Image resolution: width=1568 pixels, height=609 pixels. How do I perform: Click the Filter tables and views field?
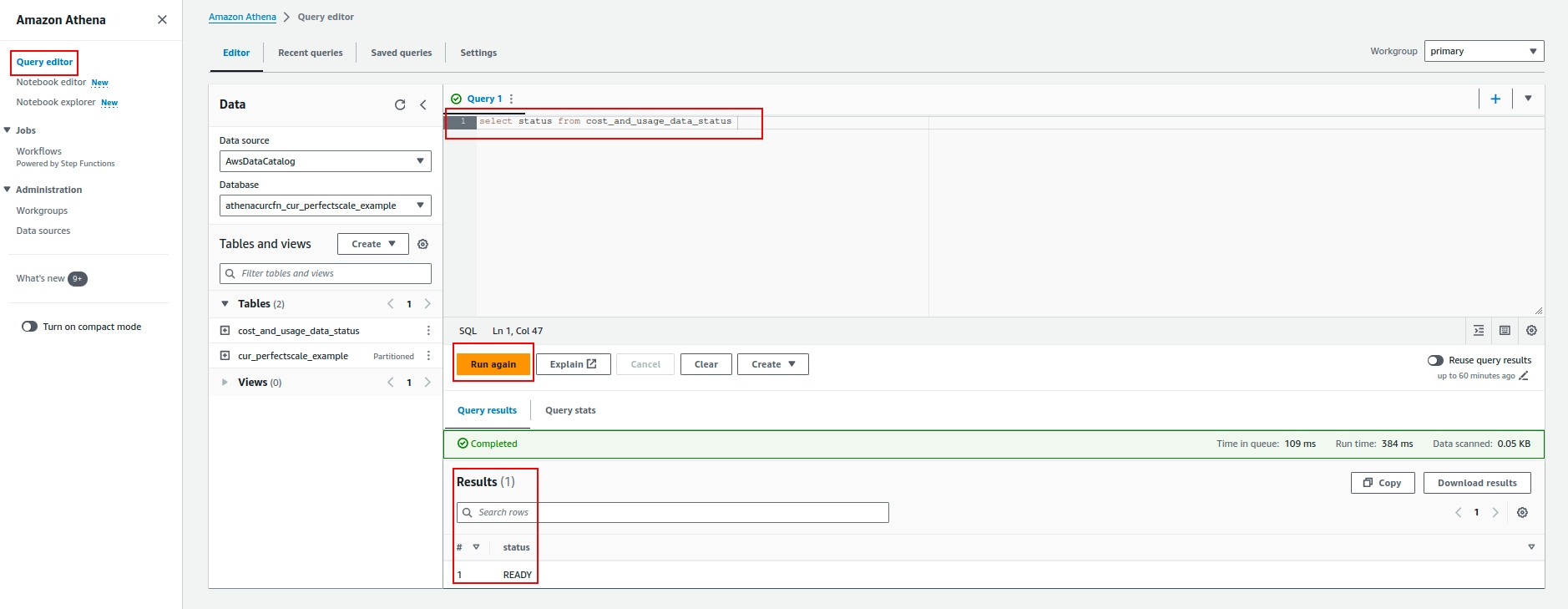point(325,273)
